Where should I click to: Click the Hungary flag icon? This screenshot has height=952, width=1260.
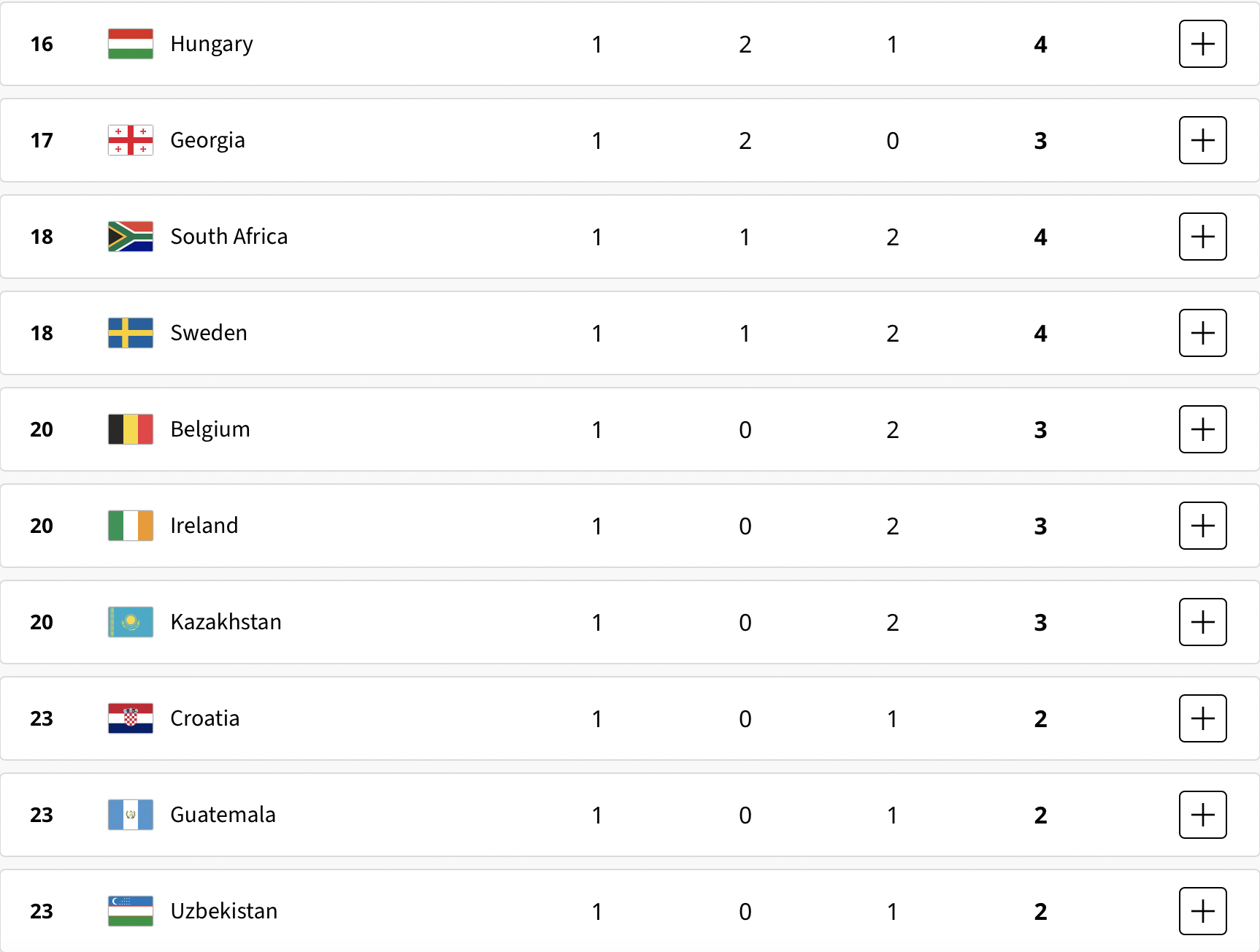coord(131,44)
